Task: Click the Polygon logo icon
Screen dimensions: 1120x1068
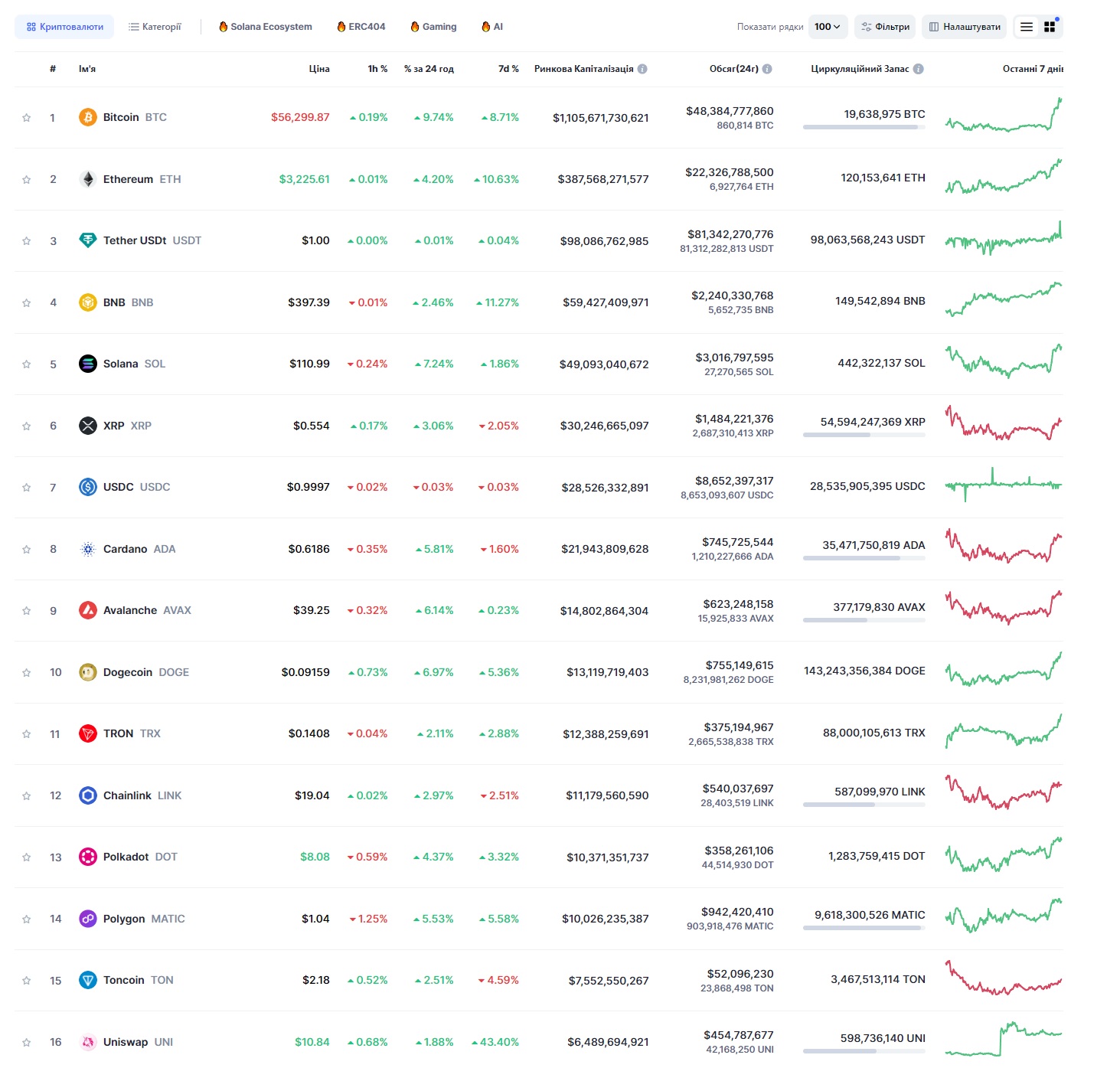Action: tap(88, 919)
